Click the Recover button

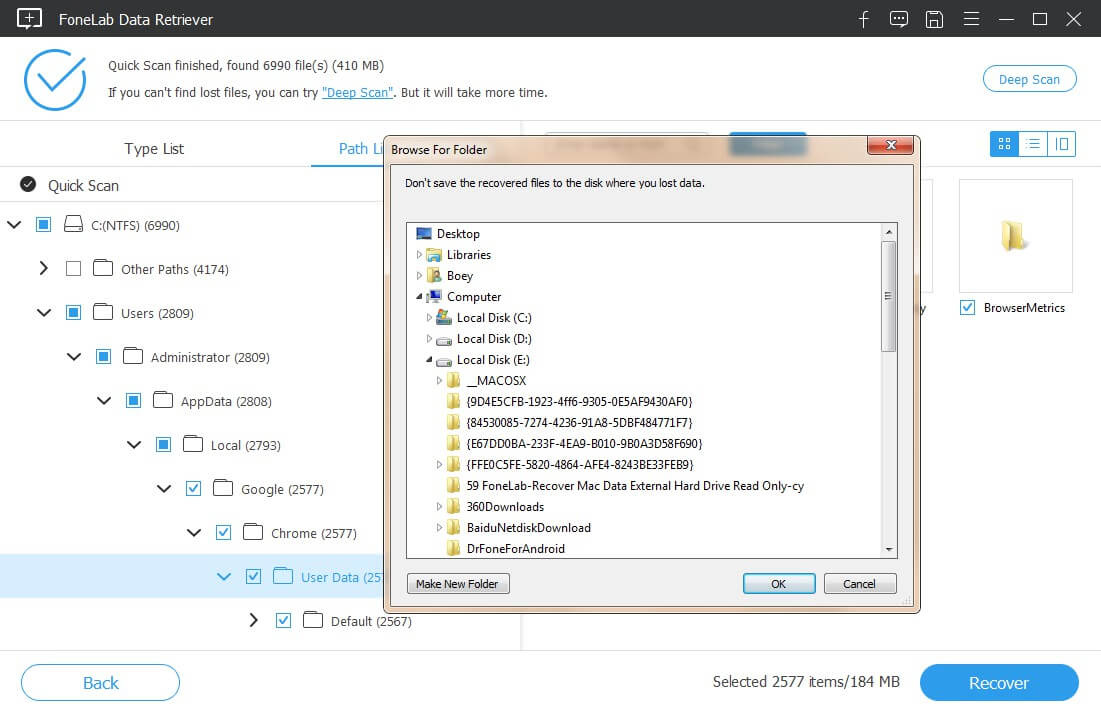click(998, 683)
